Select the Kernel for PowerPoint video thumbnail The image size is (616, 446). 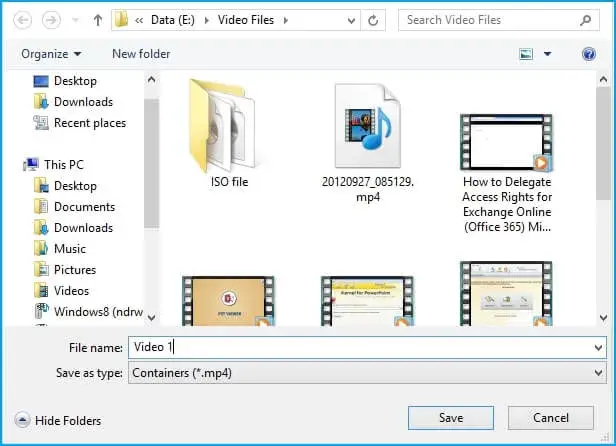click(x=367, y=301)
